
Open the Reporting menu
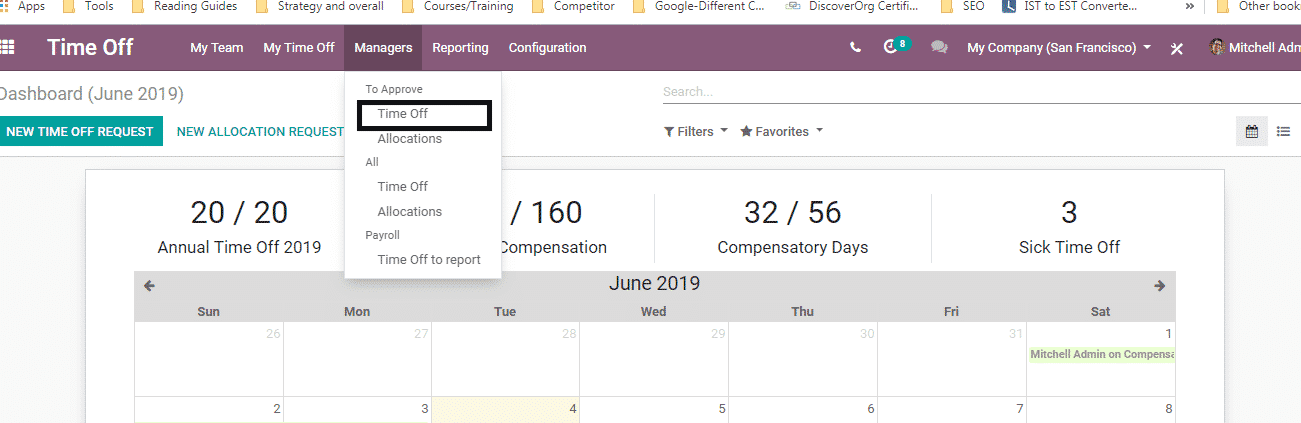(460, 47)
